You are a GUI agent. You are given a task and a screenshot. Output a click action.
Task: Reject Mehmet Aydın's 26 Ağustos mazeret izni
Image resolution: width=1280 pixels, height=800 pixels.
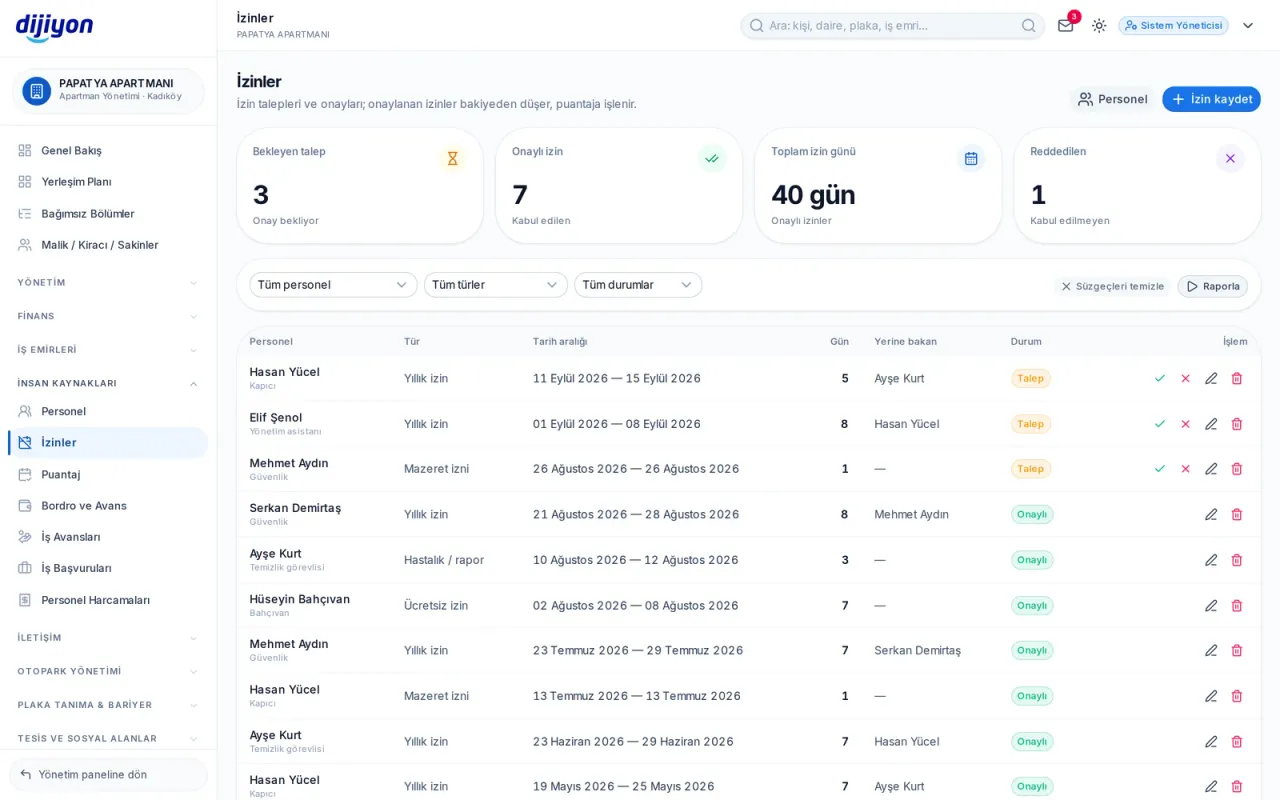1185,469
